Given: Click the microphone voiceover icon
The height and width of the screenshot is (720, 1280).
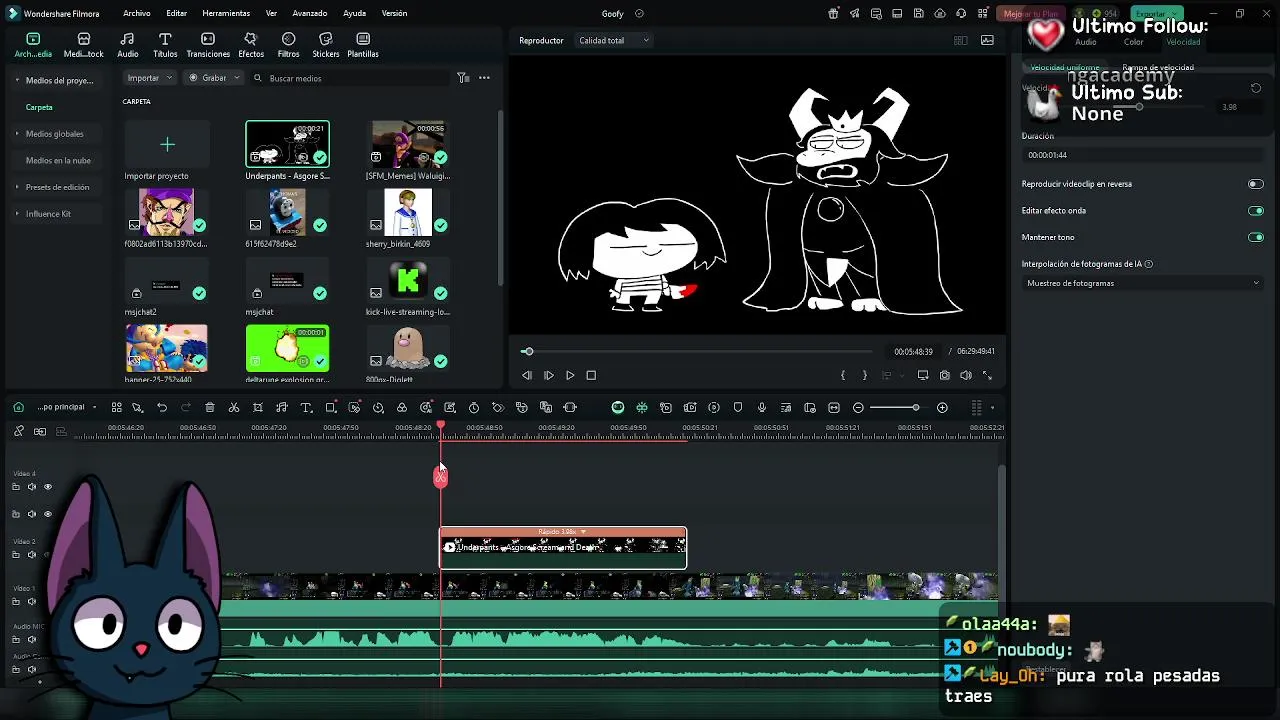Looking at the screenshot, I should coord(762,408).
